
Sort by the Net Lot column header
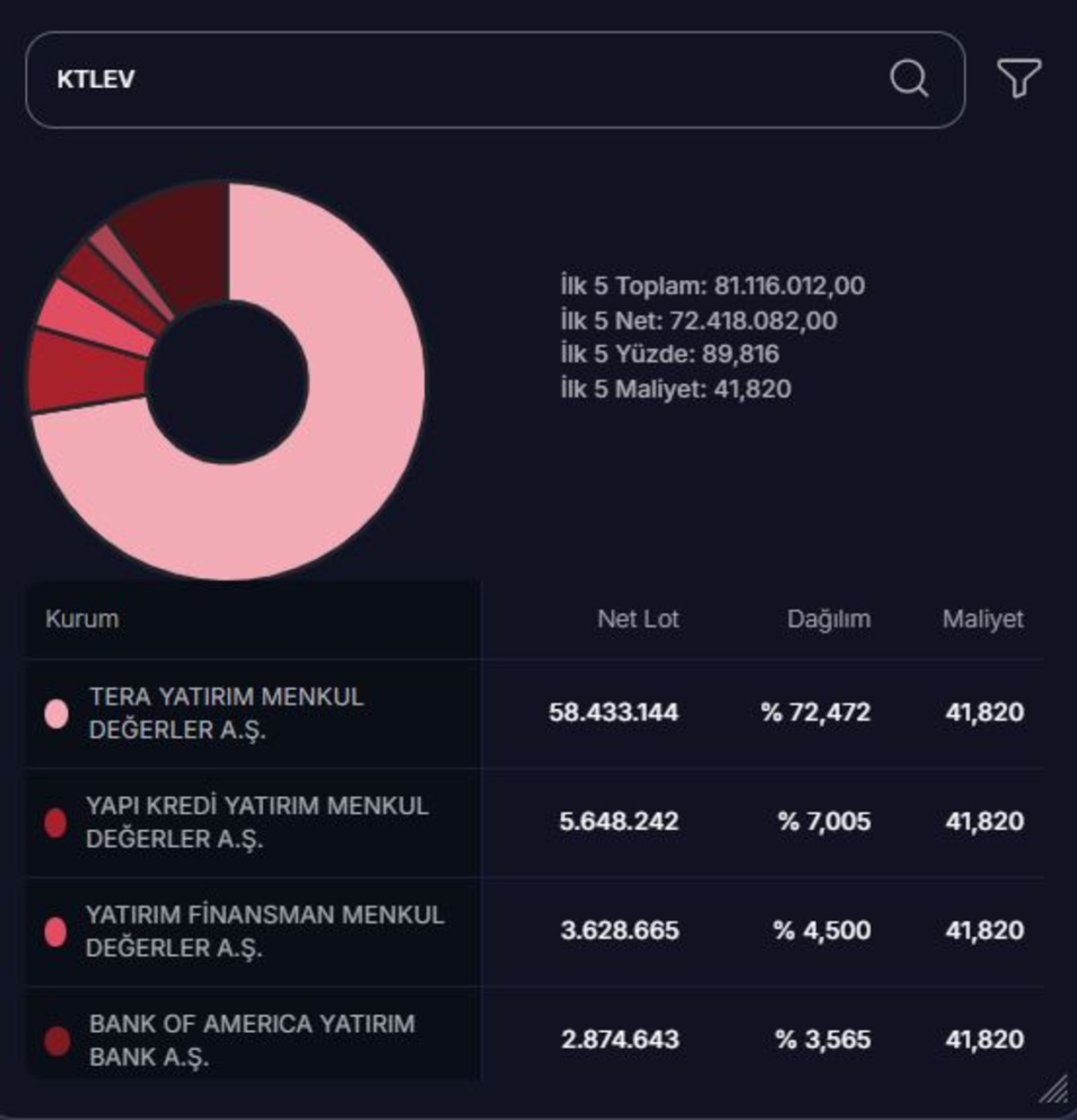638,619
